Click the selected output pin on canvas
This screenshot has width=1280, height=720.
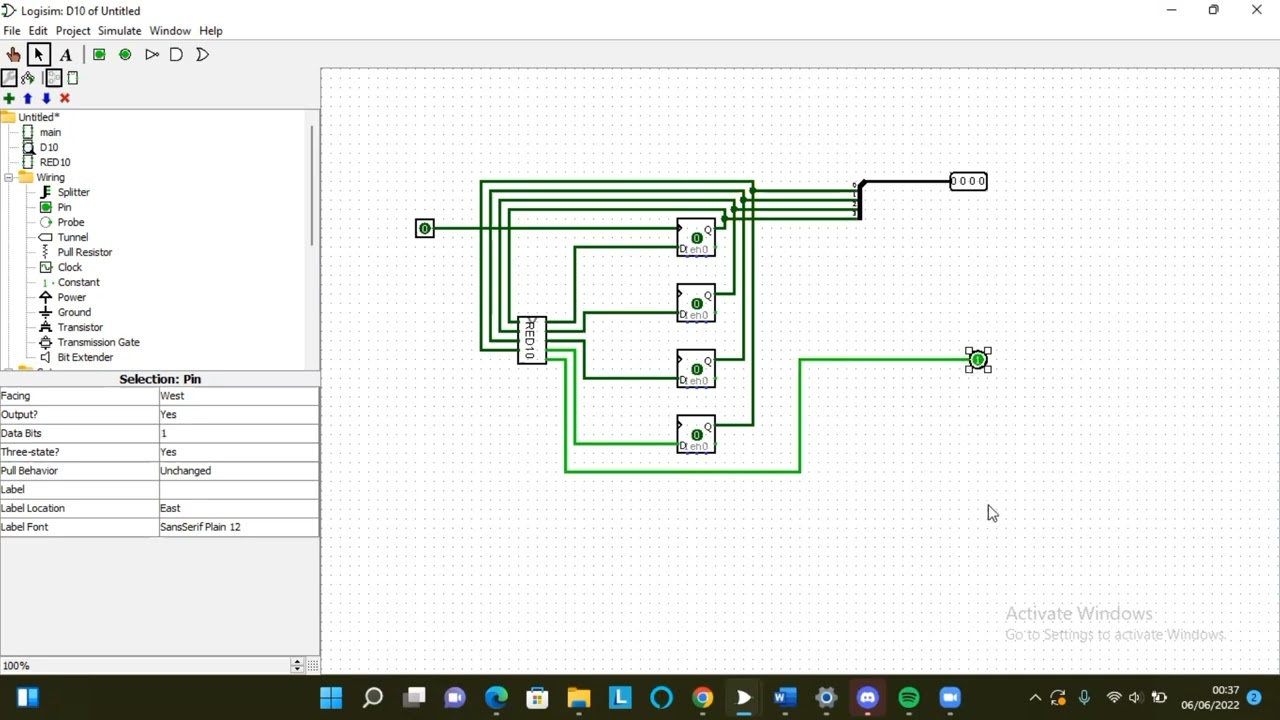(x=978, y=360)
